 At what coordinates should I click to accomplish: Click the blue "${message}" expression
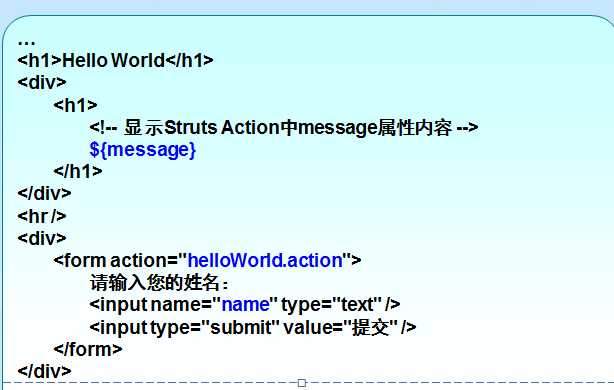pyautogui.click(x=143, y=150)
